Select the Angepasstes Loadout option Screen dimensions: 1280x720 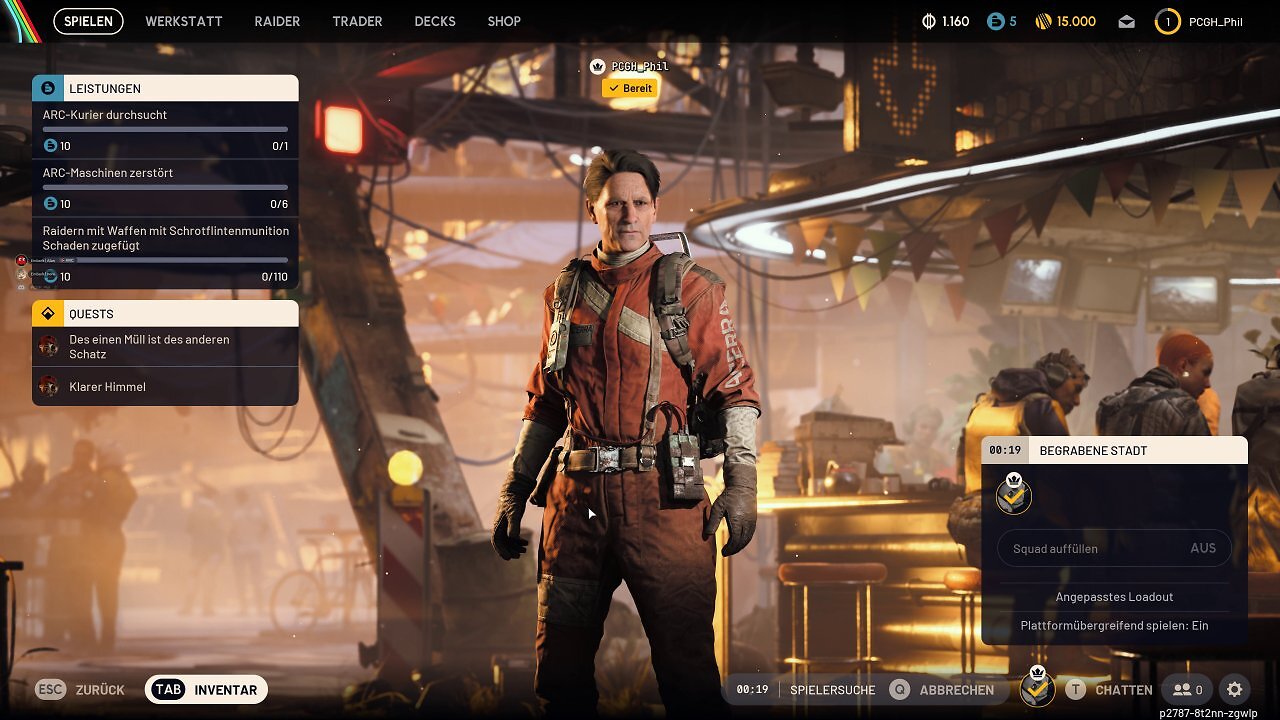pyautogui.click(x=1114, y=597)
